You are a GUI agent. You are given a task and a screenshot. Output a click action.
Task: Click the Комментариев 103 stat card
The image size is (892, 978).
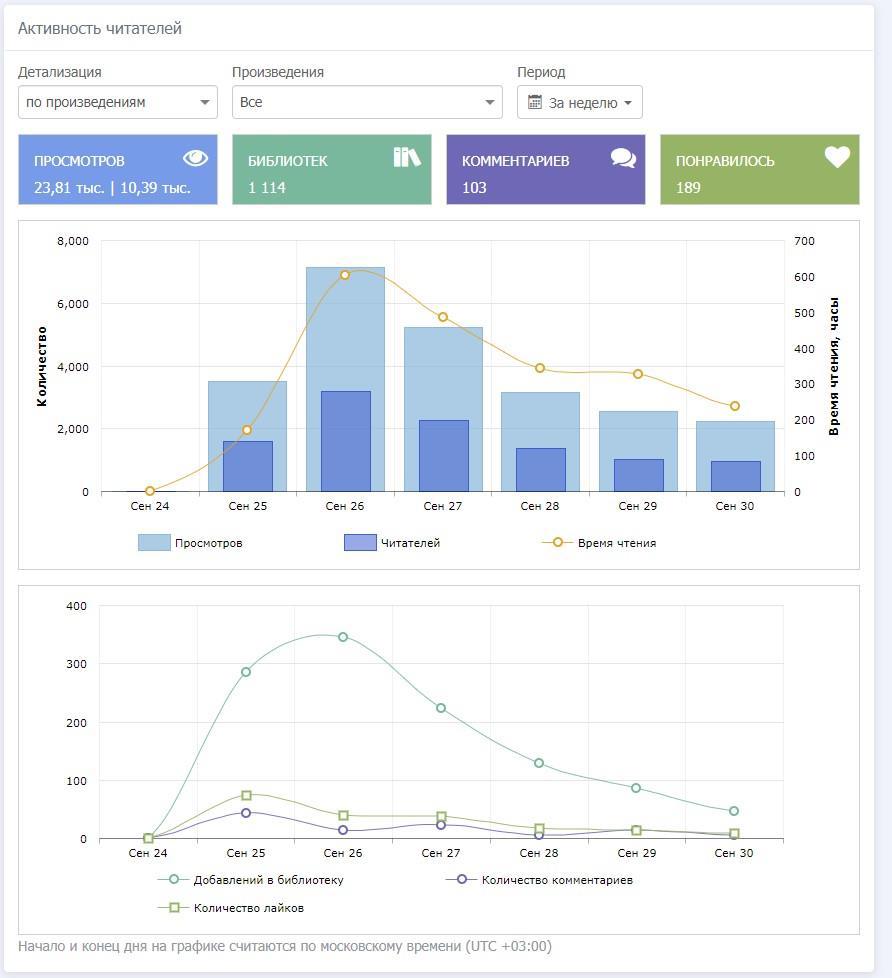pos(545,170)
